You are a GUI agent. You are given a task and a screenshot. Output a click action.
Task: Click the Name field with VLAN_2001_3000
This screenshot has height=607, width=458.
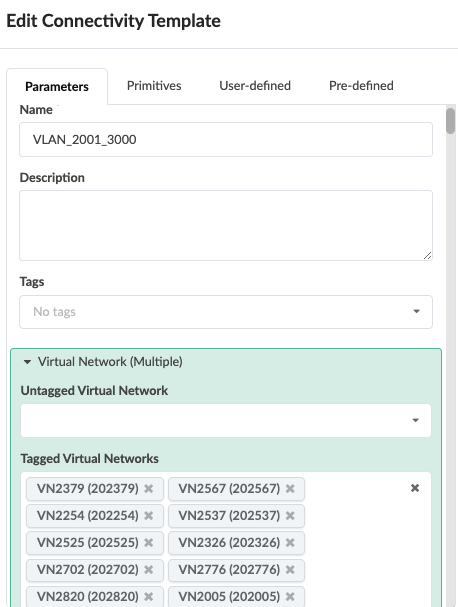226,139
